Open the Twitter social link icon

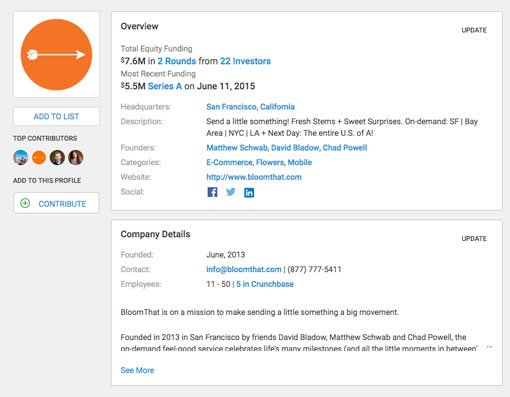(231, 192)
